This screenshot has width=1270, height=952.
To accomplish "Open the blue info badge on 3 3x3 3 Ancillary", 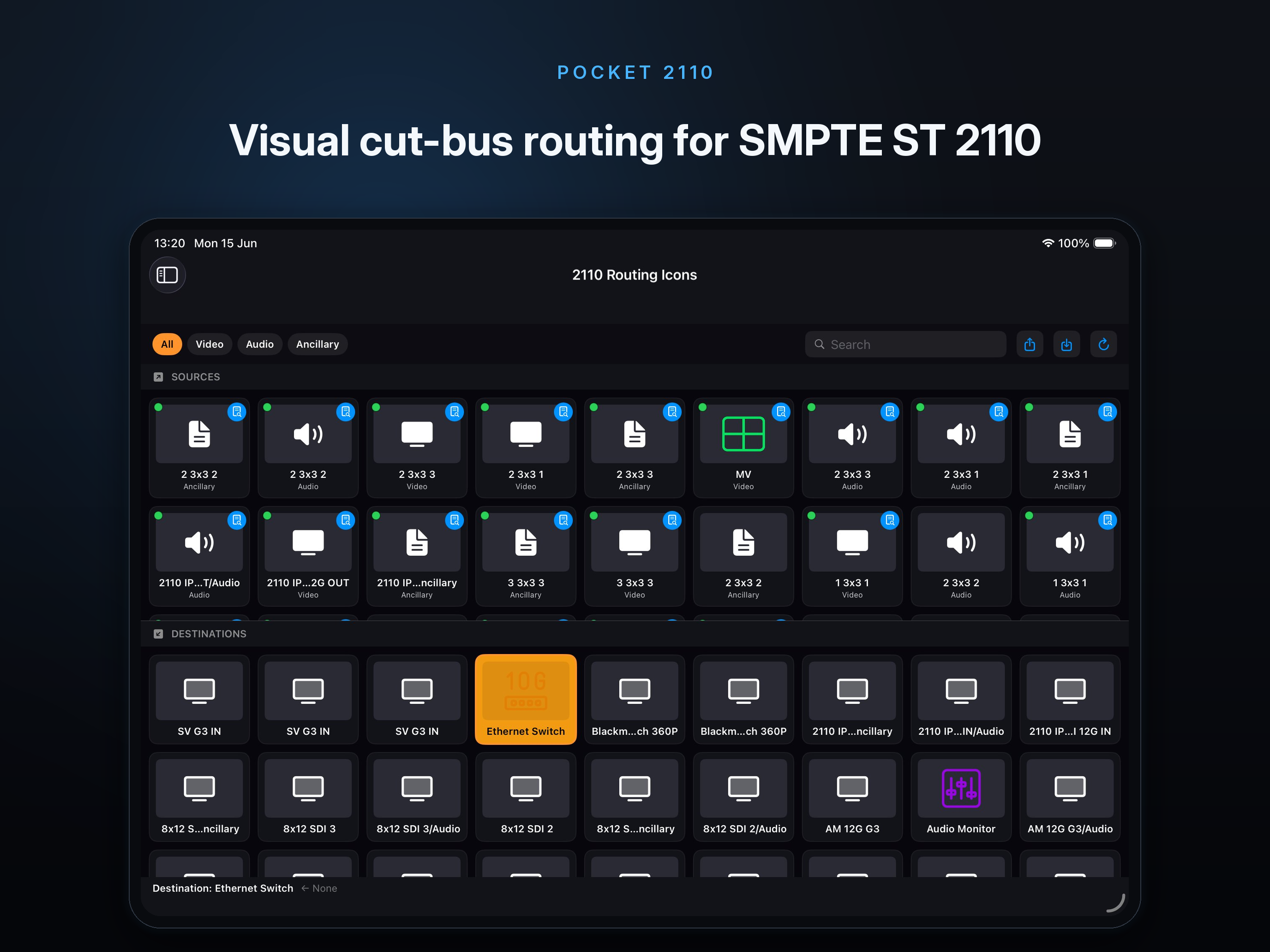I will click(563, 520).
